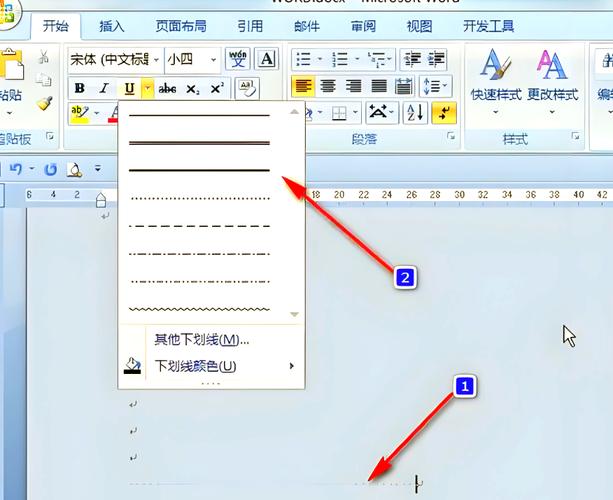Image resolution: width=613 pixels, height=500 pixels.
Task: Toggle Underline button
Action: coord(129,89)
